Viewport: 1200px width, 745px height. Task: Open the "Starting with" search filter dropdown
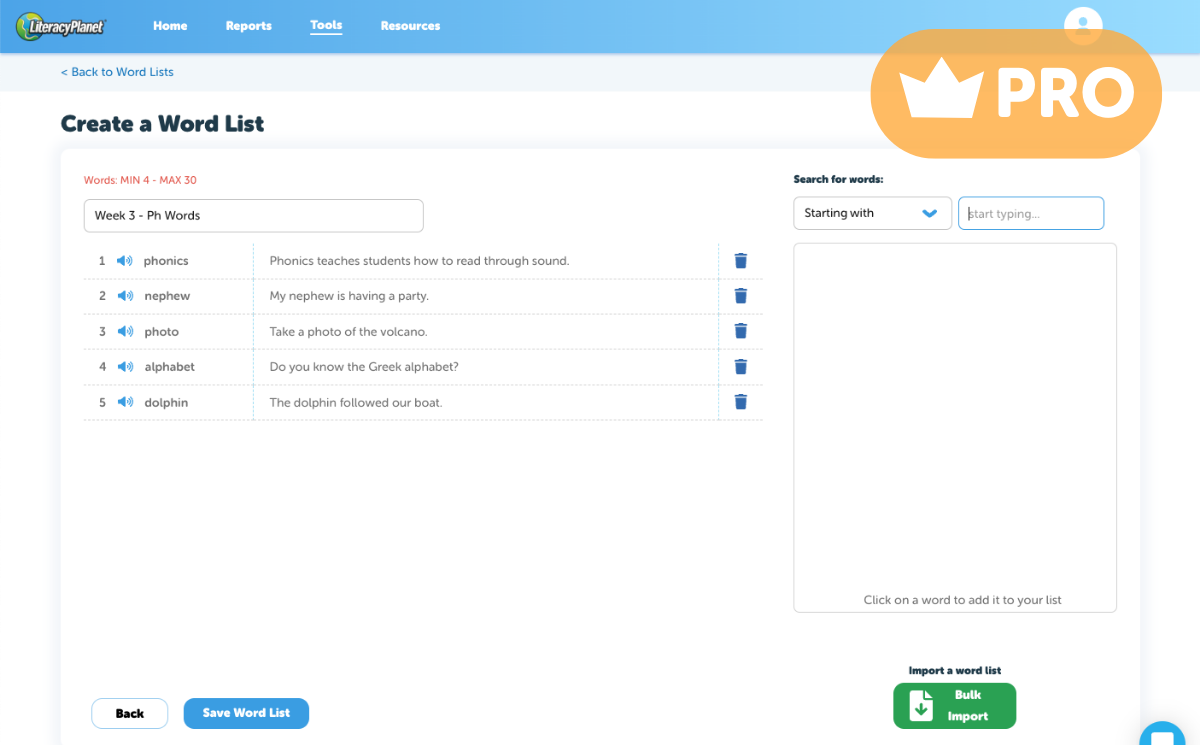pos(871,213)
